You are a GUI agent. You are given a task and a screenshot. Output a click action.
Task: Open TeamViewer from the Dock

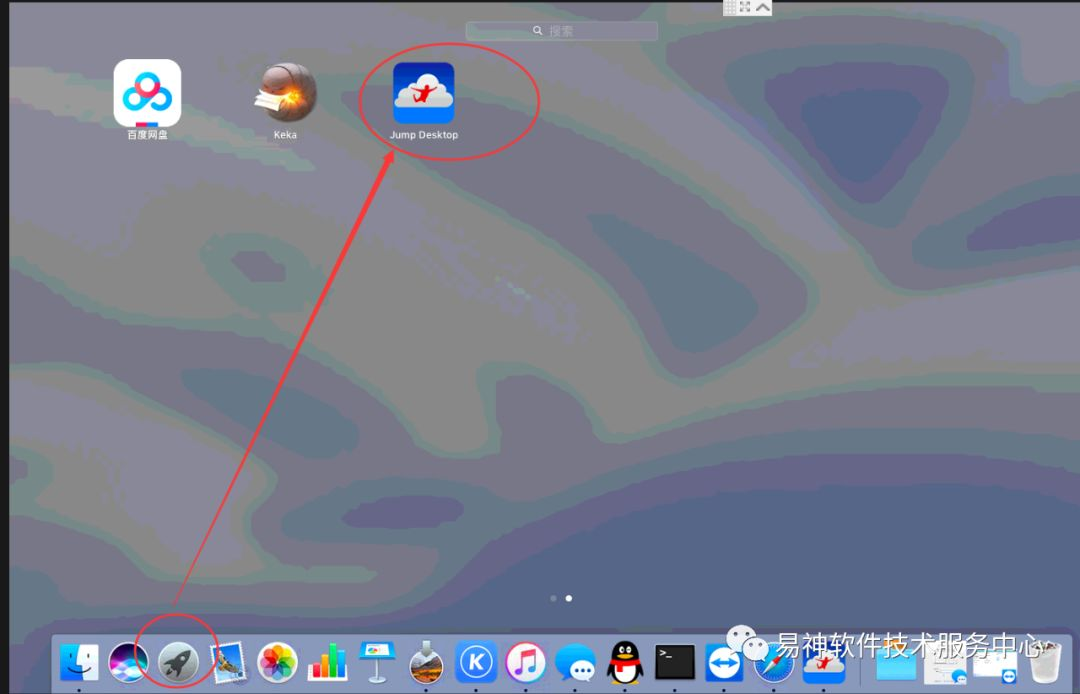(724, 662)
